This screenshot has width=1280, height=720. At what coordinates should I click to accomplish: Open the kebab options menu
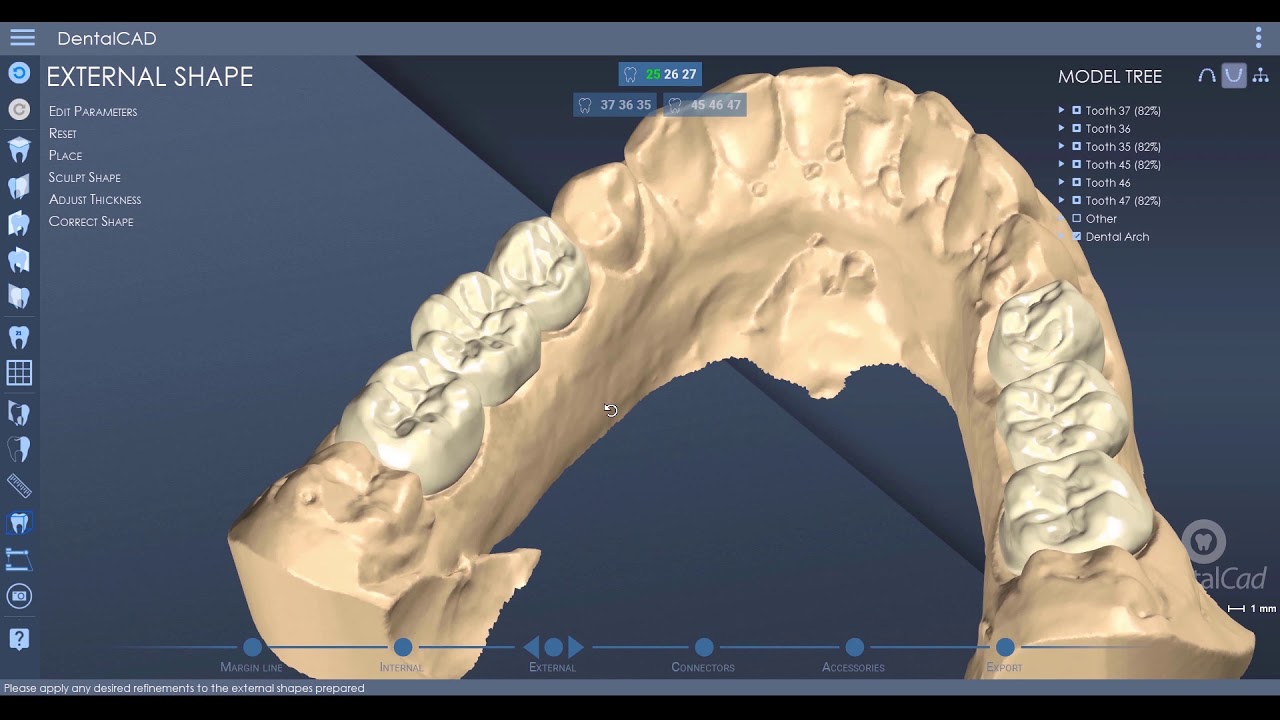click(x=1258, y=38)
